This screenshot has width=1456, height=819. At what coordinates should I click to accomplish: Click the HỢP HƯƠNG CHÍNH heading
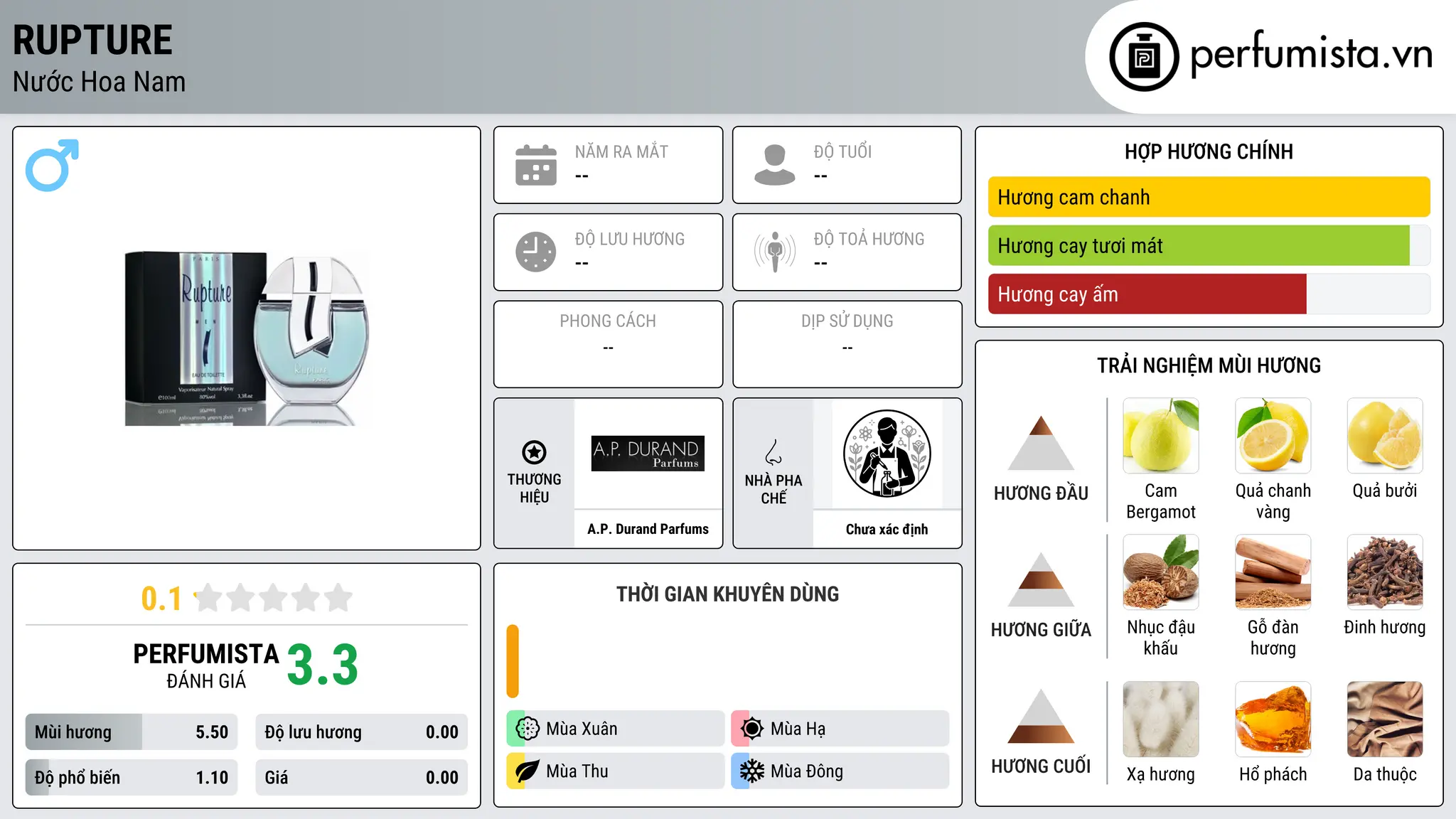pos(1209,151)
